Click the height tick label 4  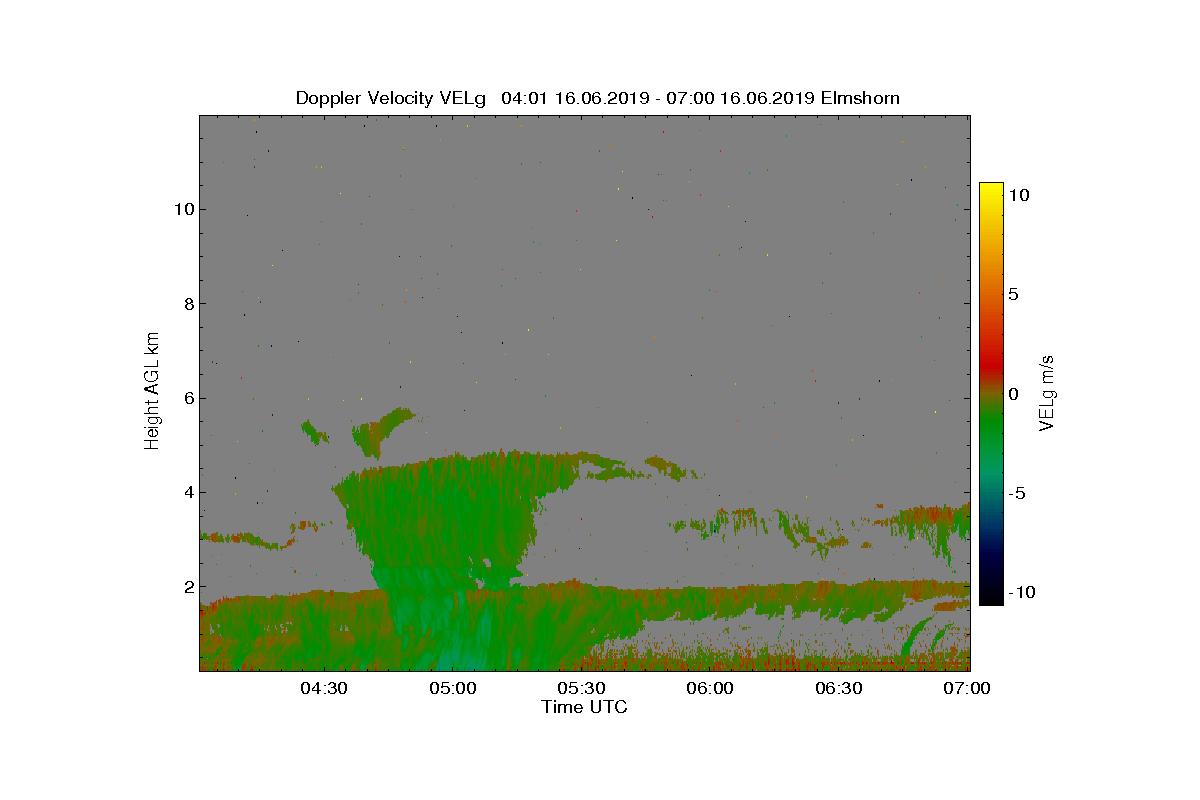pyautogui.click(x=187, y=492)
